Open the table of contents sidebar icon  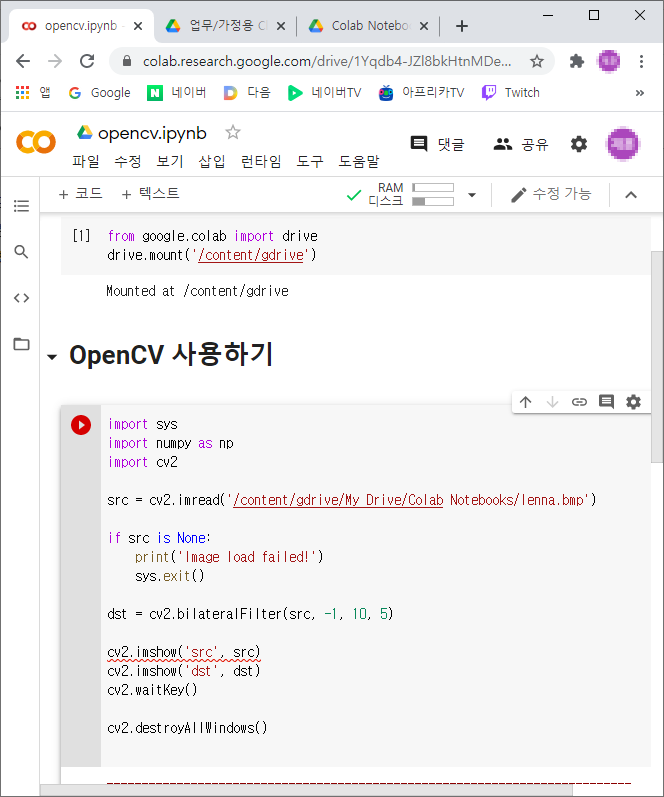(21, 206)
